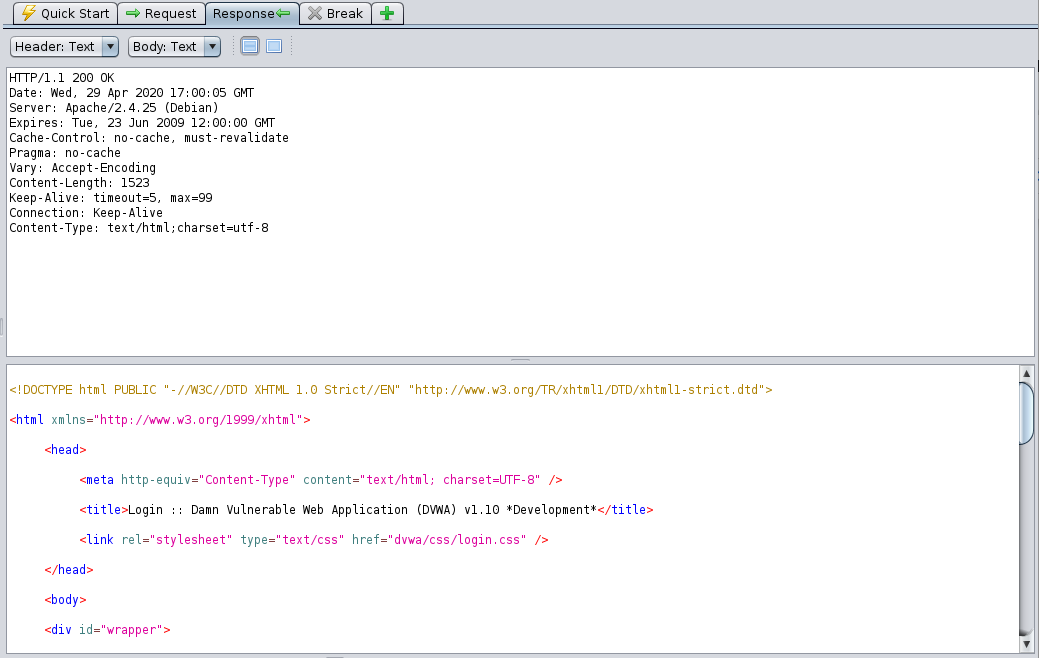Expand the Body: Text view dropdown

pyautogui.click(x=174, y=46)
